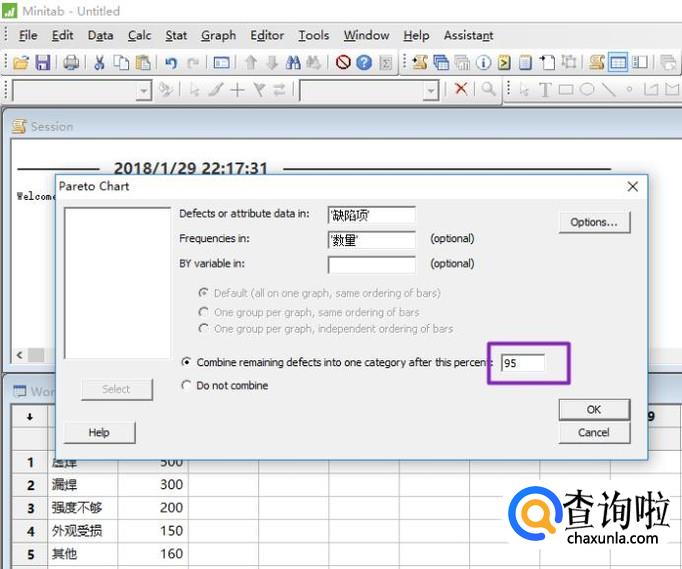The height and width of the screenshot is (569, 682).
Task: Click the BY variable in field
Action: pyautogui.click(x=371, y=264)
